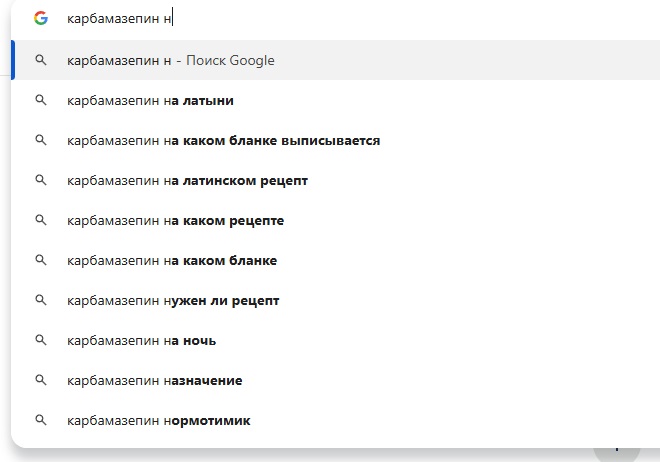Screen dimensions: 660x462
Task: Click magnifier icon beside "нужен ли рецепт"
Action: (x=41, y=300)
